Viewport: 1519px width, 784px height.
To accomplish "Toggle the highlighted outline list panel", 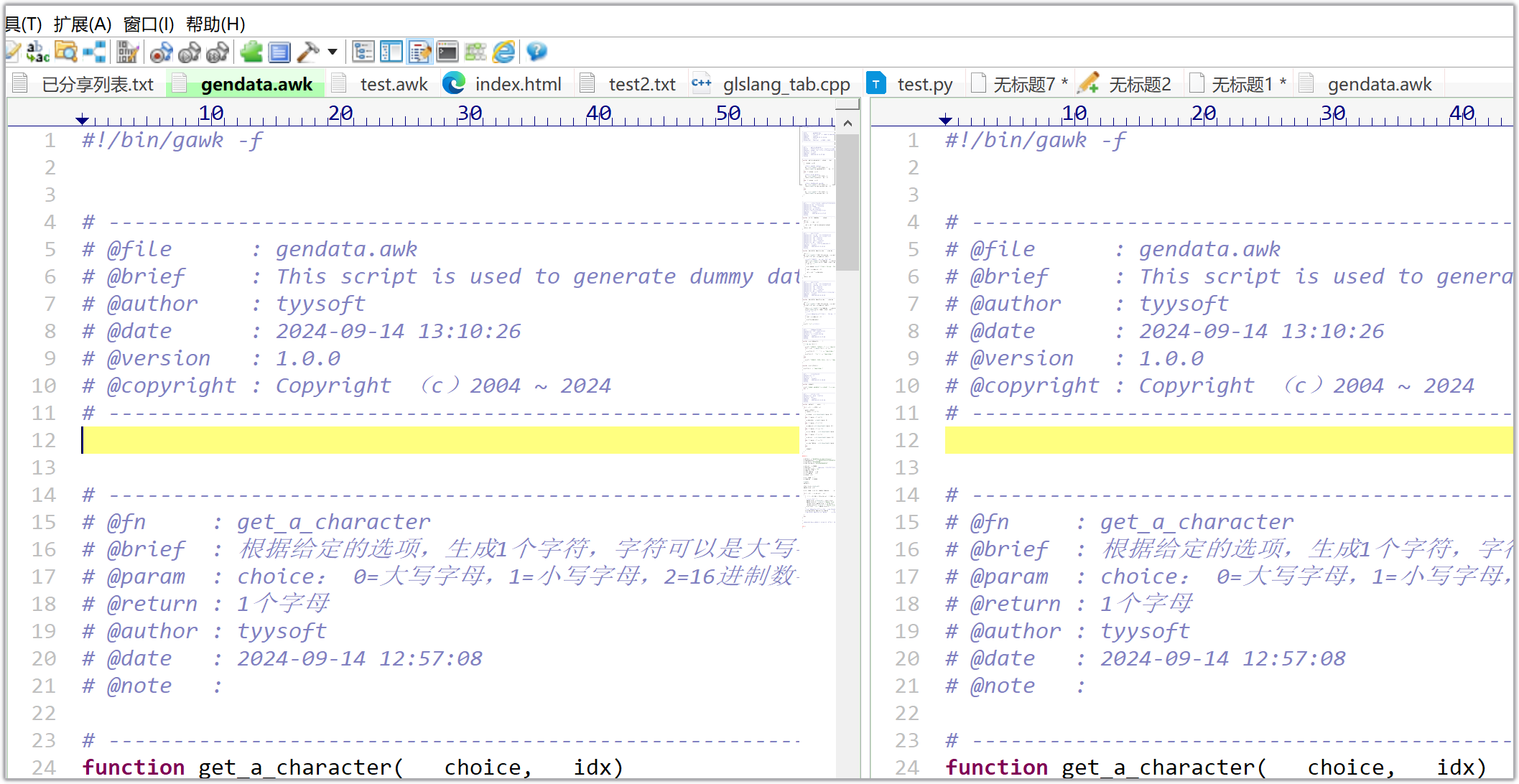I will pos(419,52).
